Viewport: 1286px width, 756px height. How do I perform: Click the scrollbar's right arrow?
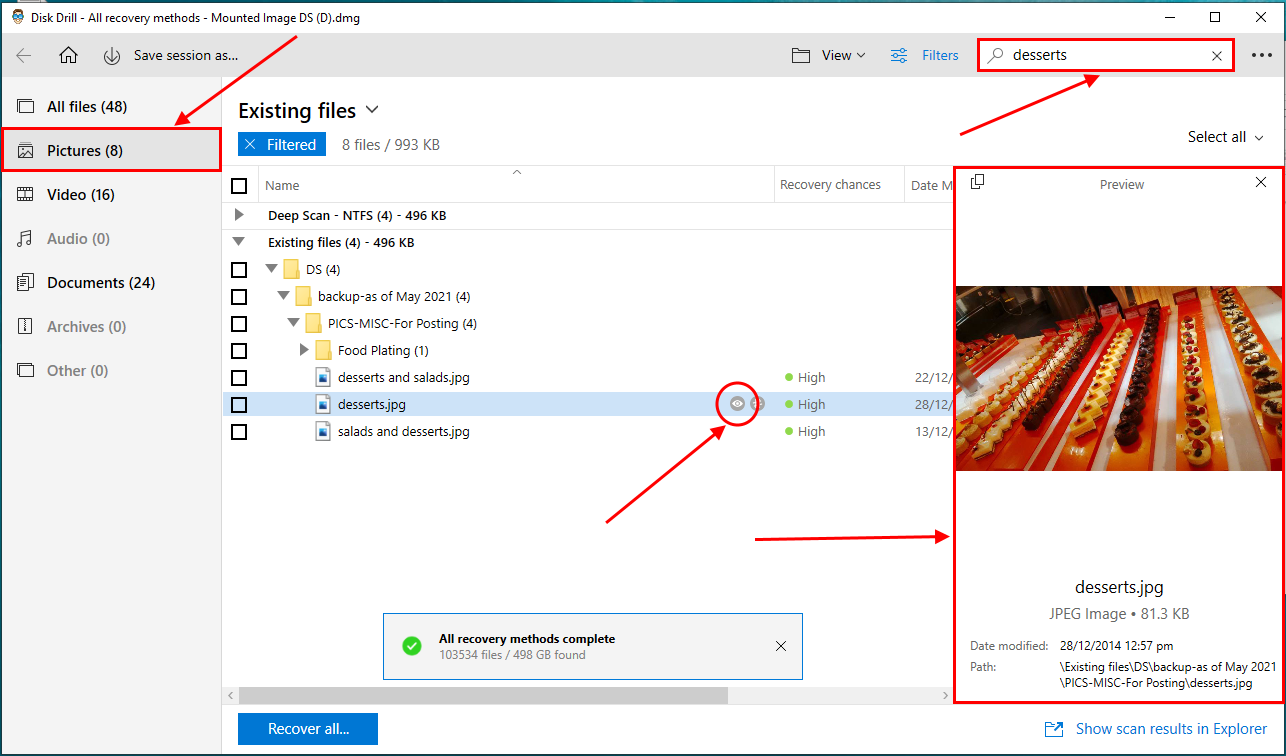tap(945, 695)
